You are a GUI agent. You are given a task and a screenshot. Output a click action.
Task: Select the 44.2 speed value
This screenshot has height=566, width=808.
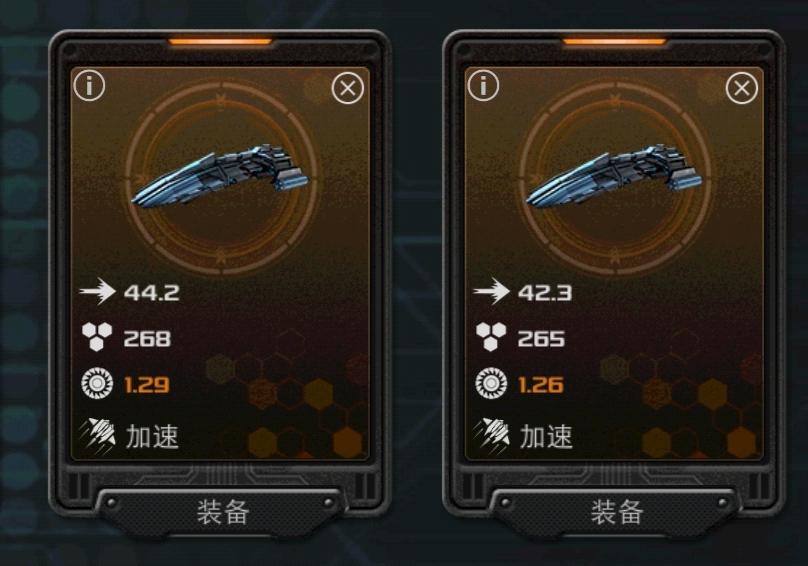coord(152,293)
